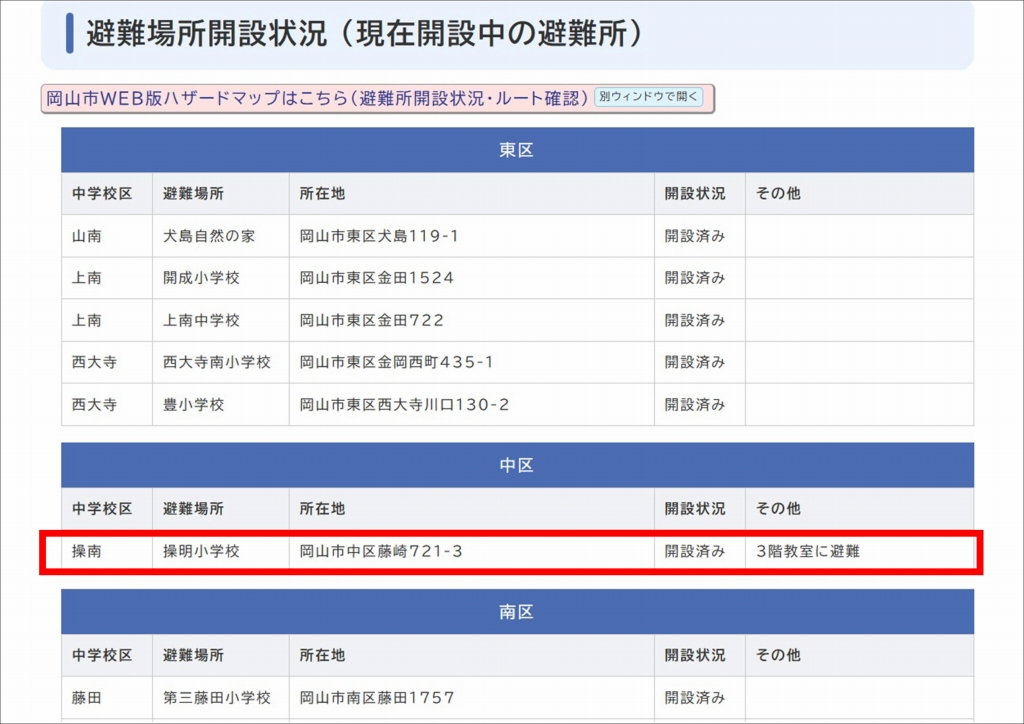This screenshot has height=724, width=1024.
Task: Click 所在地 column header in 東区 table
Action: click(322, 193)
